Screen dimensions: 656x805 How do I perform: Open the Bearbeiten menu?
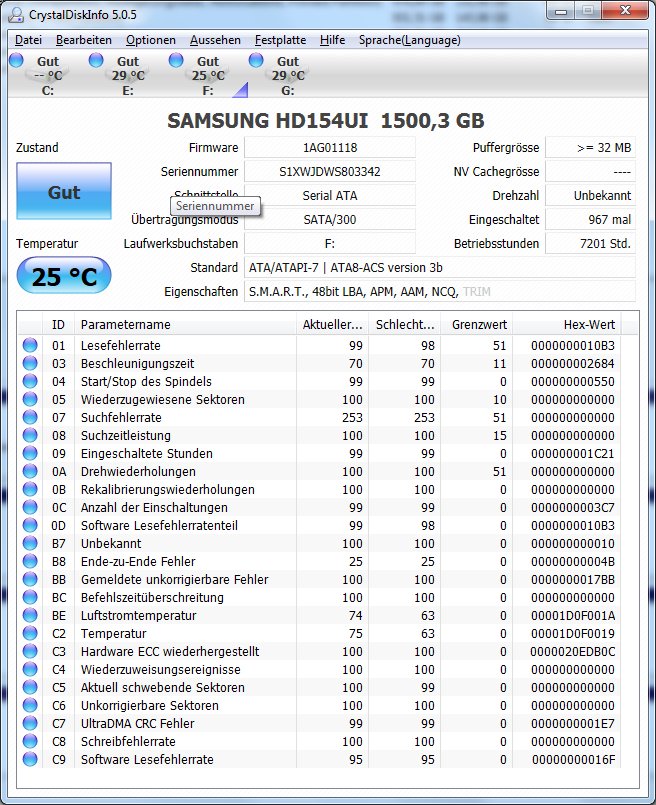(x=84, y=40)
